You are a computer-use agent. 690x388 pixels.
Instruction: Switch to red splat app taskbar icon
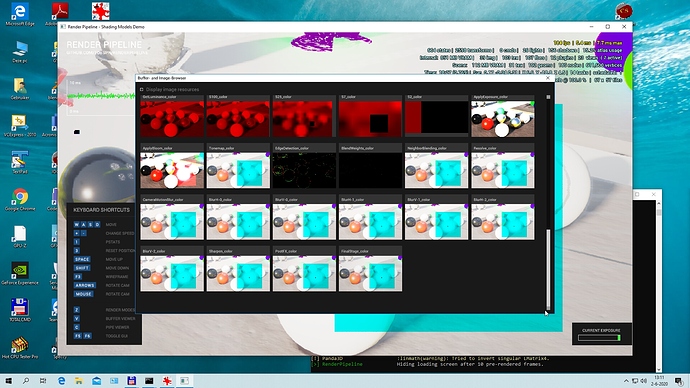[x=167, y=381]
